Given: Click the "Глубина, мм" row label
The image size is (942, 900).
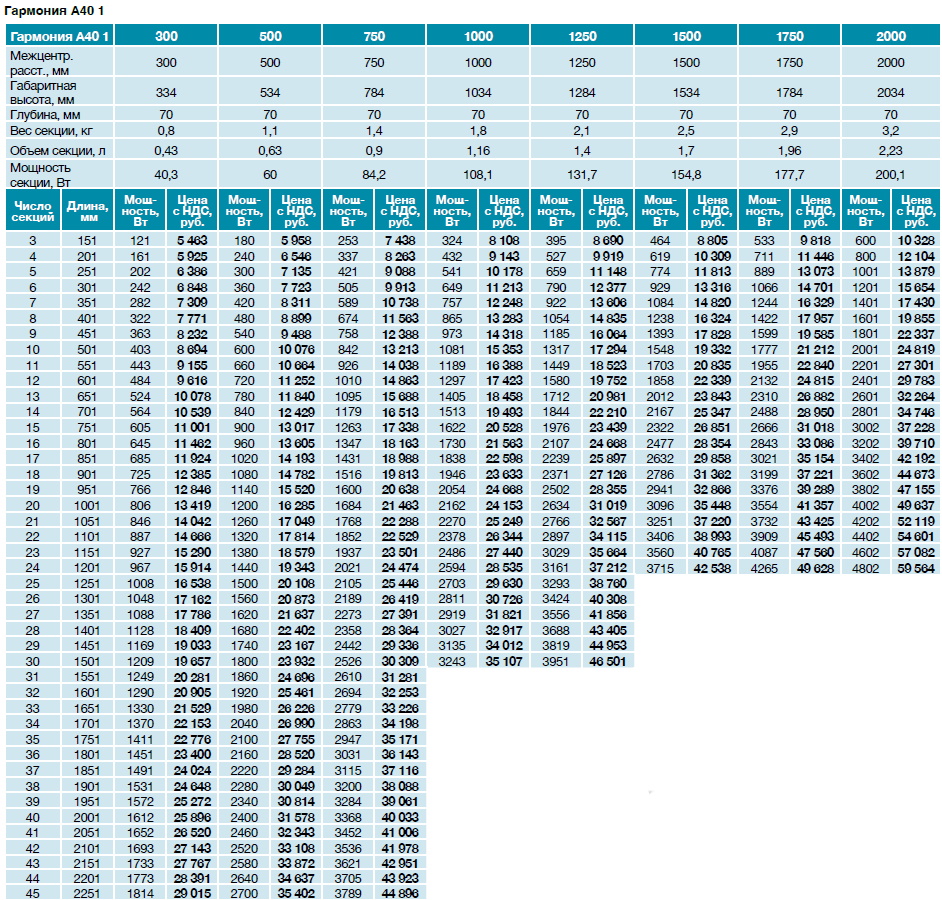Looking at the screenshot, I should coord(45,114).
